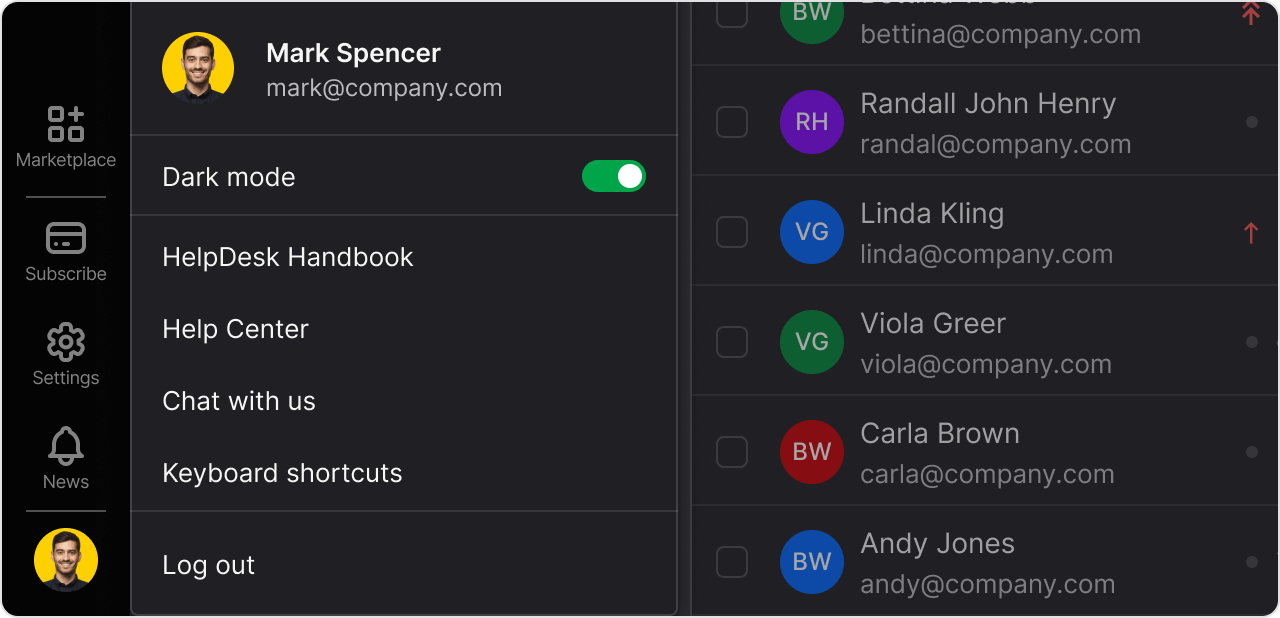Click the gray status dot on Randall's row
The height and width of the screenshot is (618, 1280).
(1251, 124)
